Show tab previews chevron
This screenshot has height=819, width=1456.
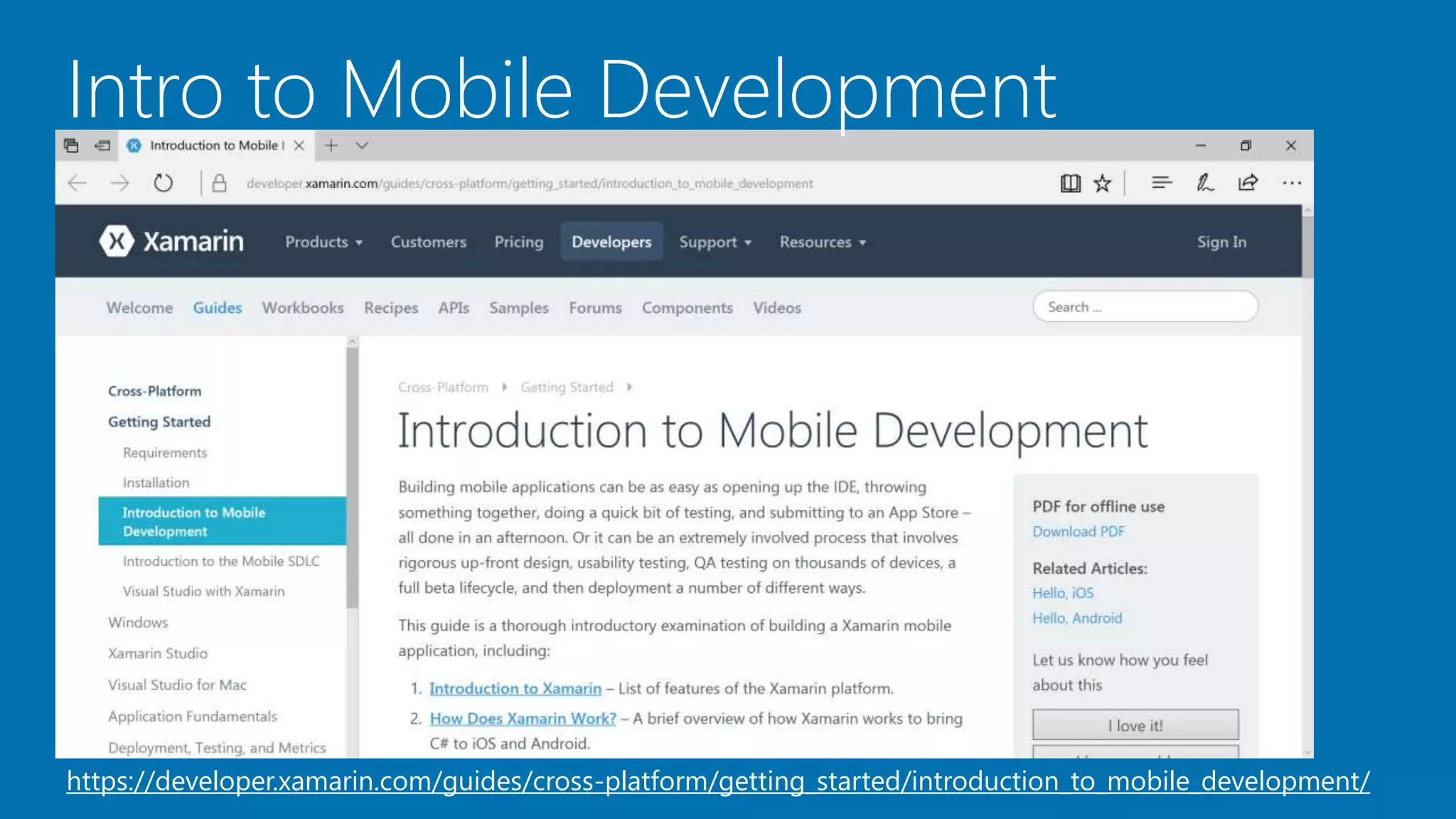(x=362, y=146)
